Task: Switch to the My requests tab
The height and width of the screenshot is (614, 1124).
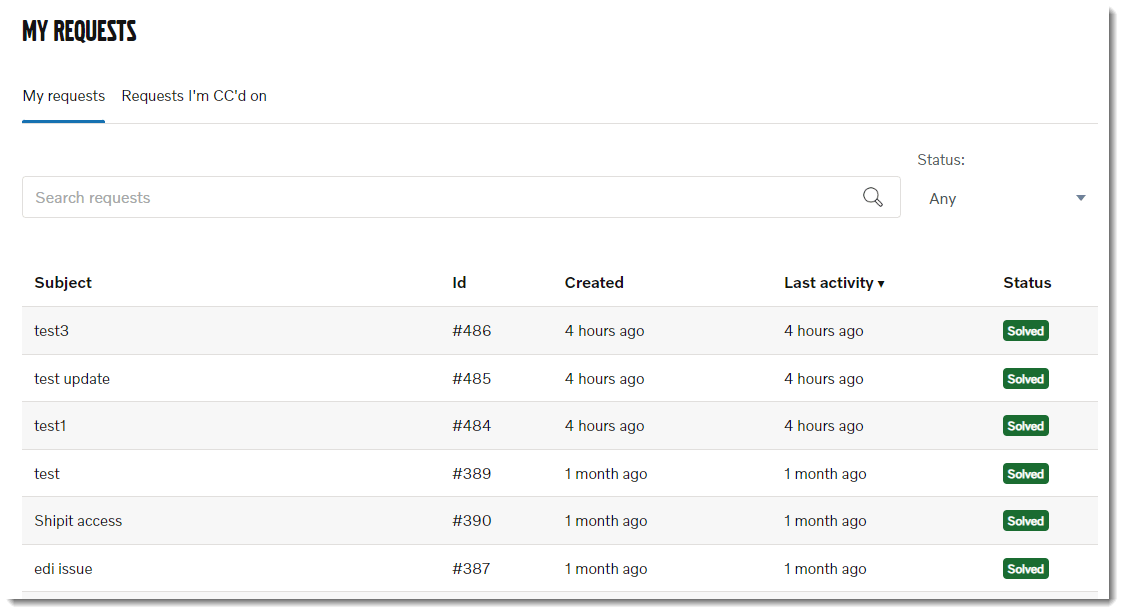Action: pyautogui.click(x=64, y=96)
